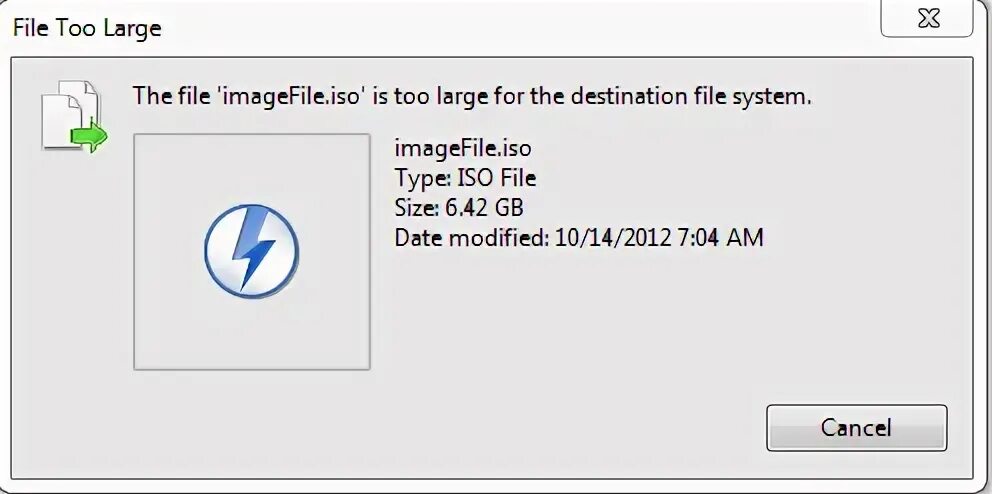Select the imageFile.iso thumbnail preview frame
Viewport: 992px width, 494px height.
251,252
